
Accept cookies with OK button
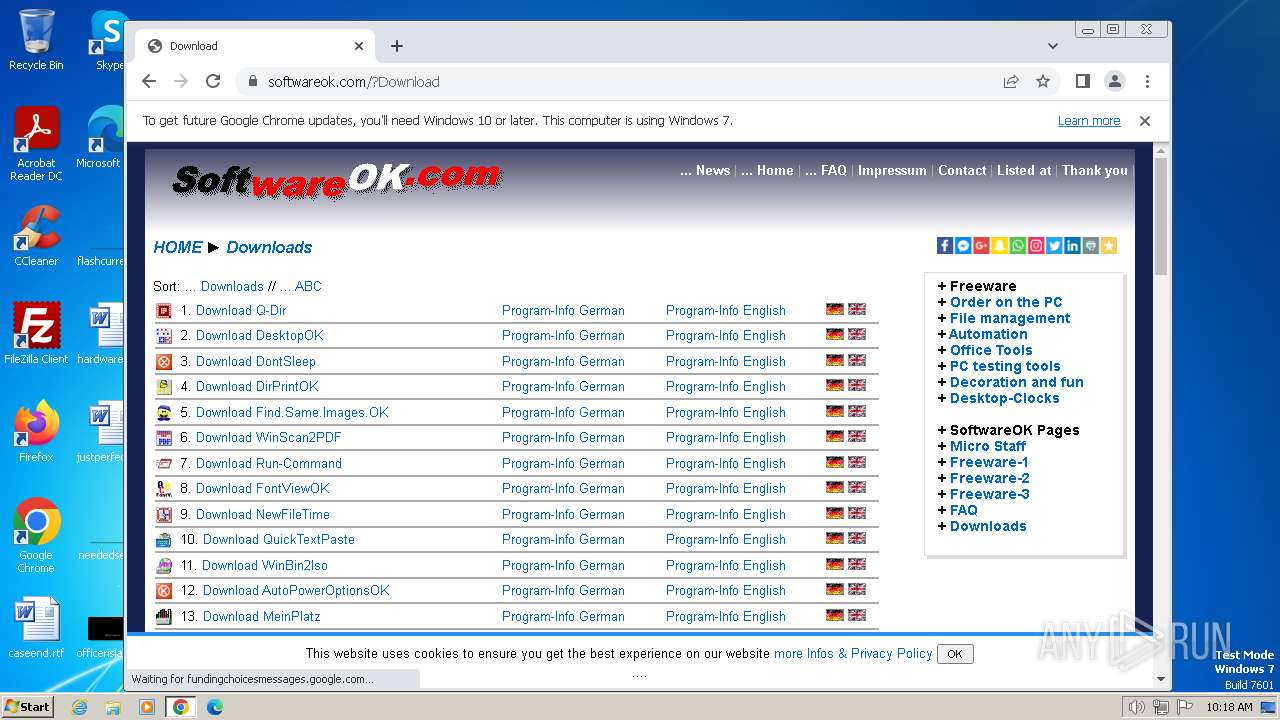click(955, 654)
